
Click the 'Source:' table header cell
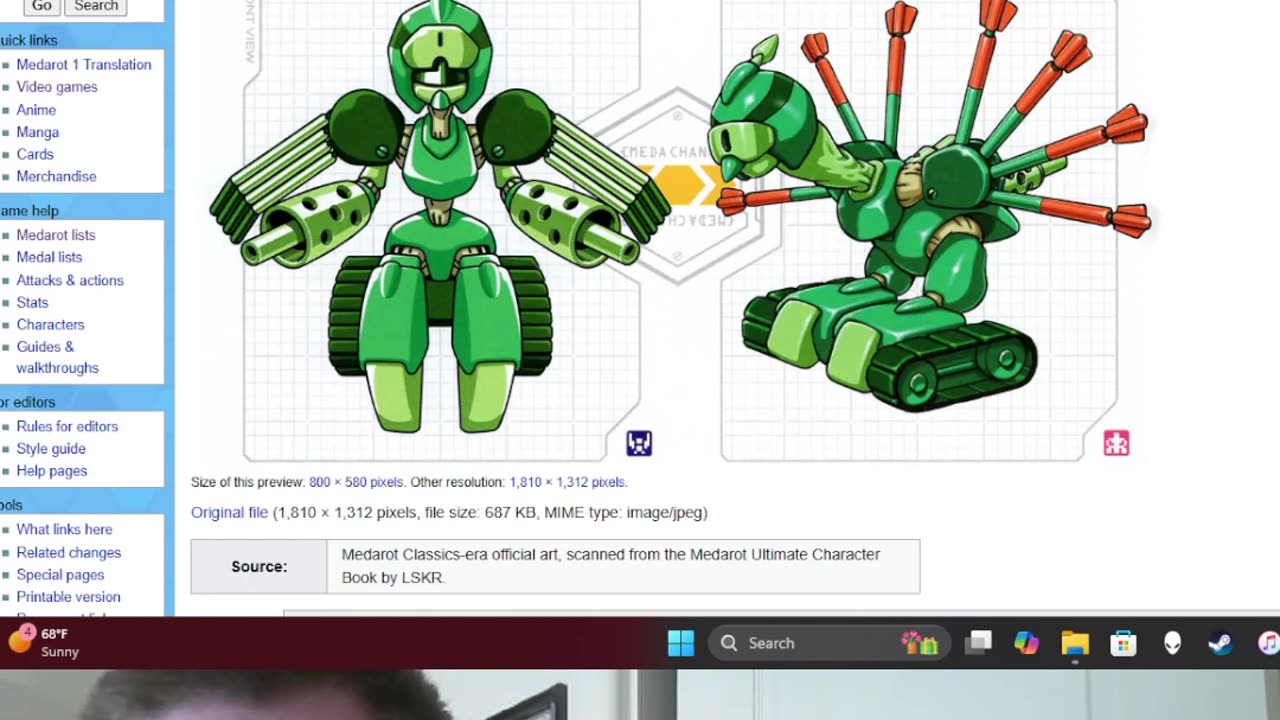click(x=259, y=566)
